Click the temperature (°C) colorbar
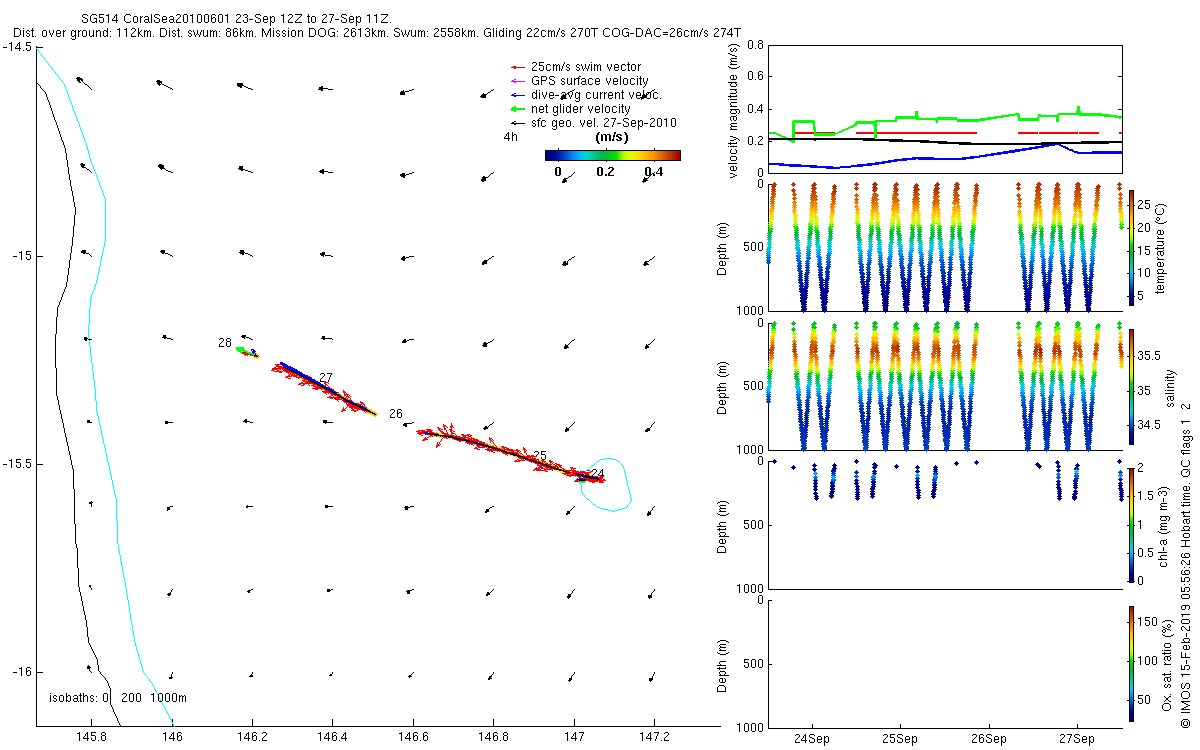 [1131, 247]
